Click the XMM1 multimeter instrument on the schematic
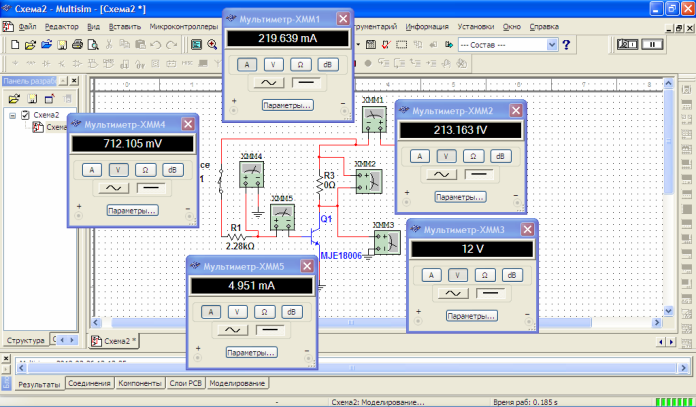 (x=374, y=119)
